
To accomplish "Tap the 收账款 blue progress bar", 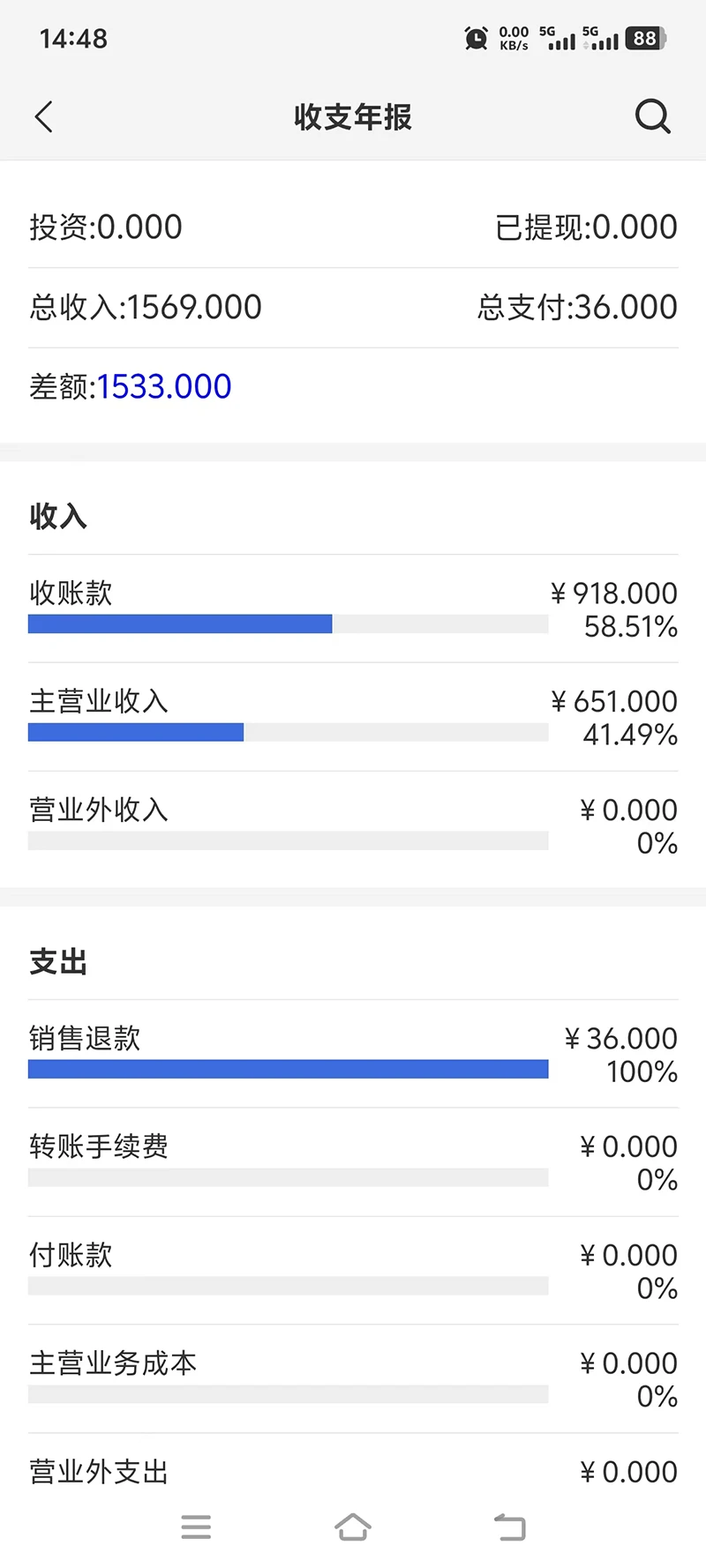I will click(x=180, y=624).
